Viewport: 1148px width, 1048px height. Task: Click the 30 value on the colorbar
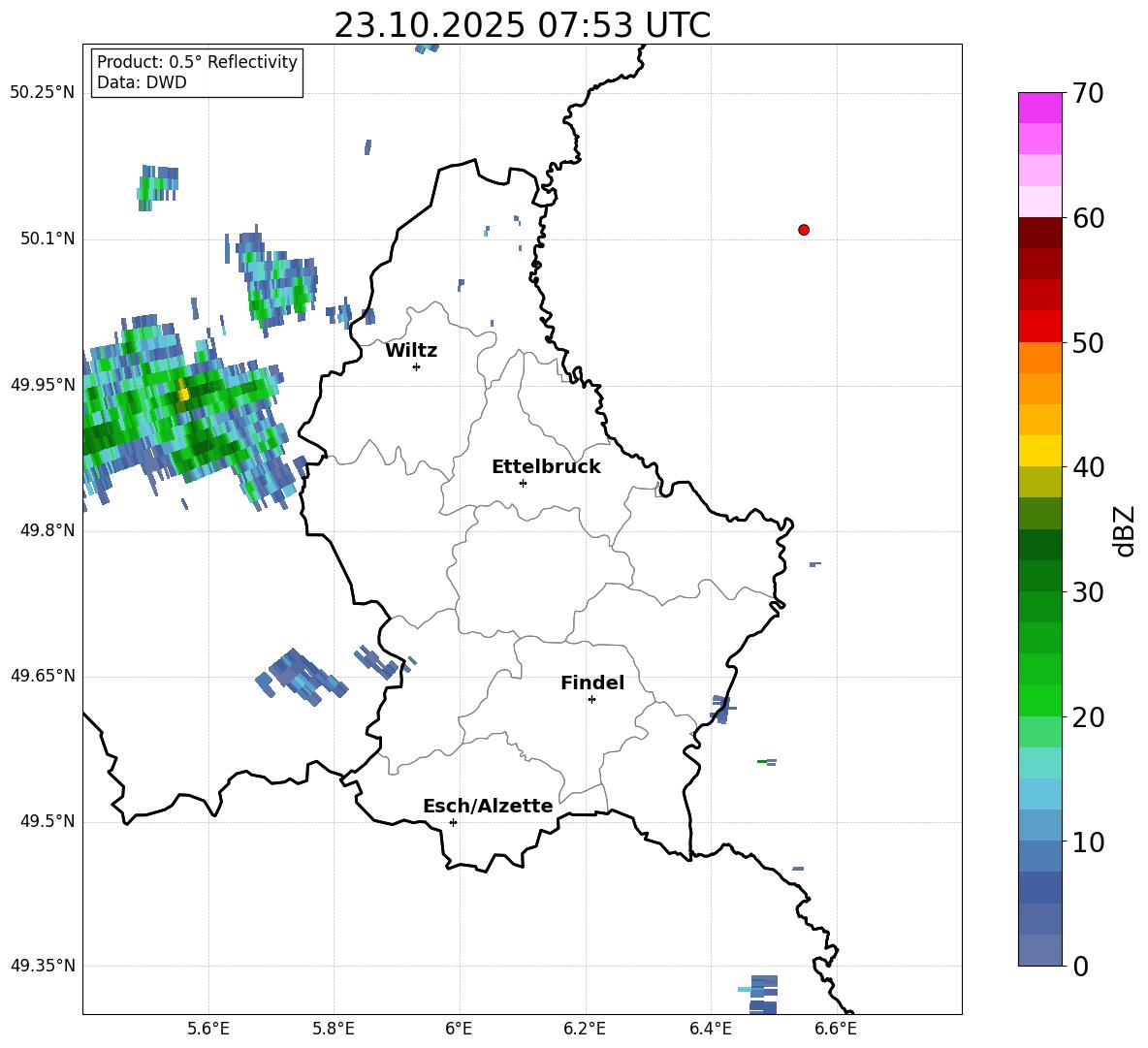(x=1088, y=592)
